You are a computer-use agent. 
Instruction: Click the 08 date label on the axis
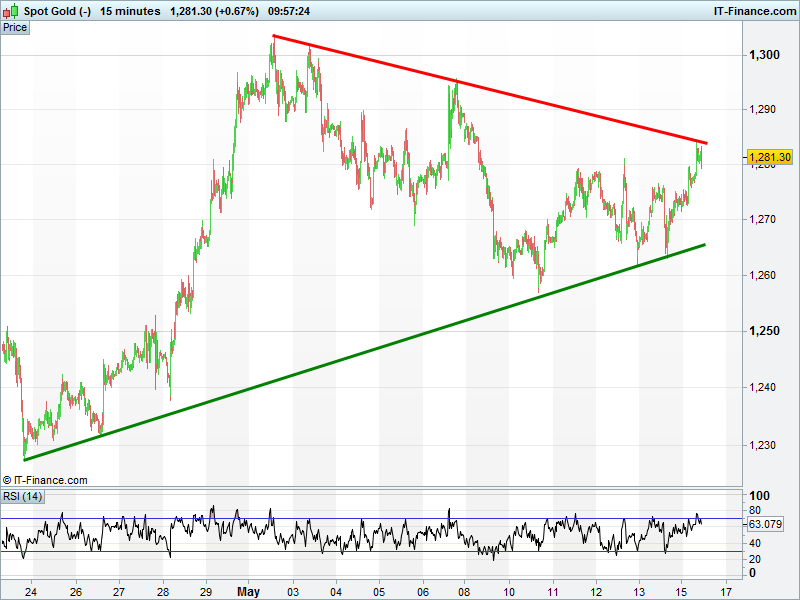tap(465, 592)
